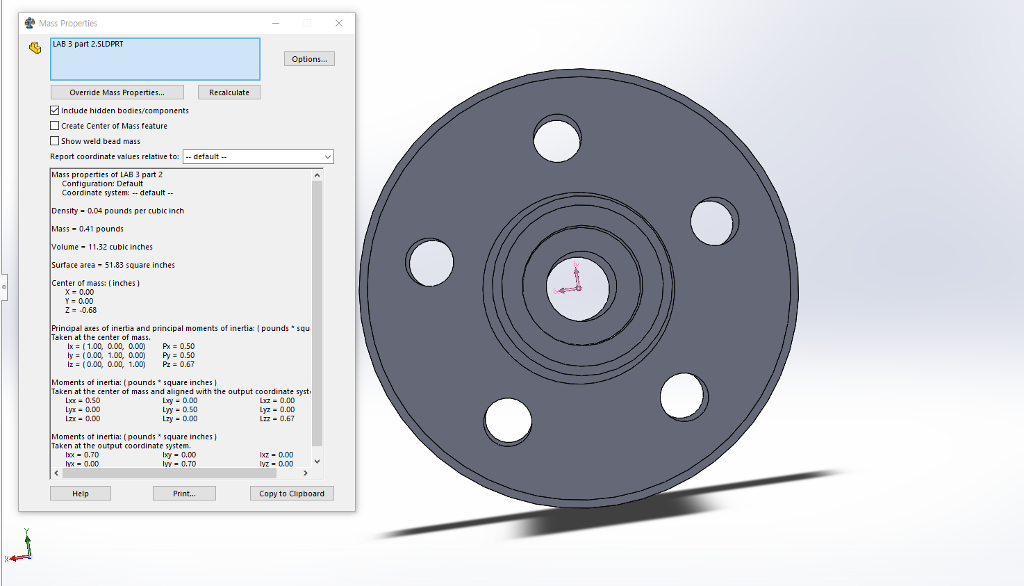1024x586 pixels.
Task: Click the down arrow on the results scrollbar
Action: pos(317,459)
